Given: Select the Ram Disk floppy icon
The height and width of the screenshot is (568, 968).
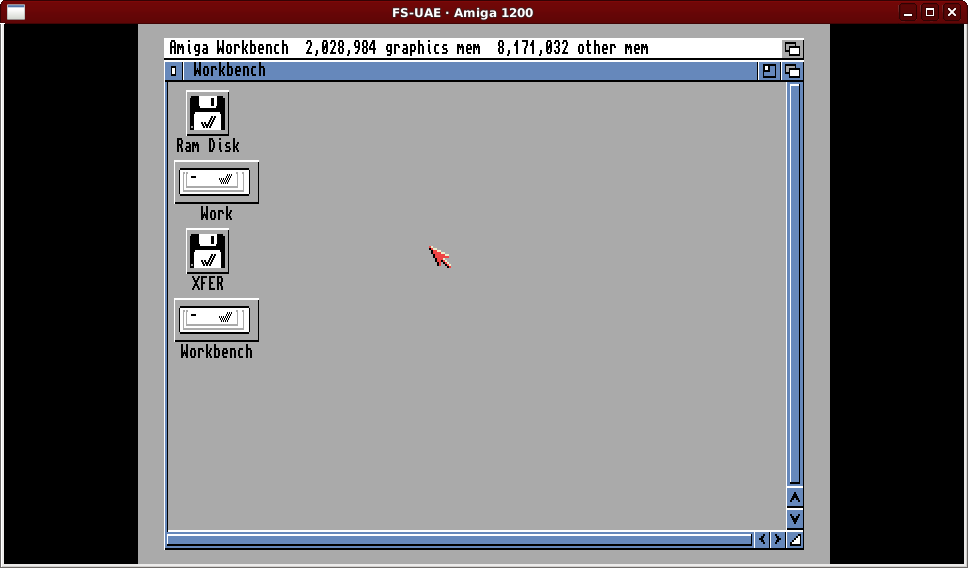Looking at the screenshot, I should point(207,113).
